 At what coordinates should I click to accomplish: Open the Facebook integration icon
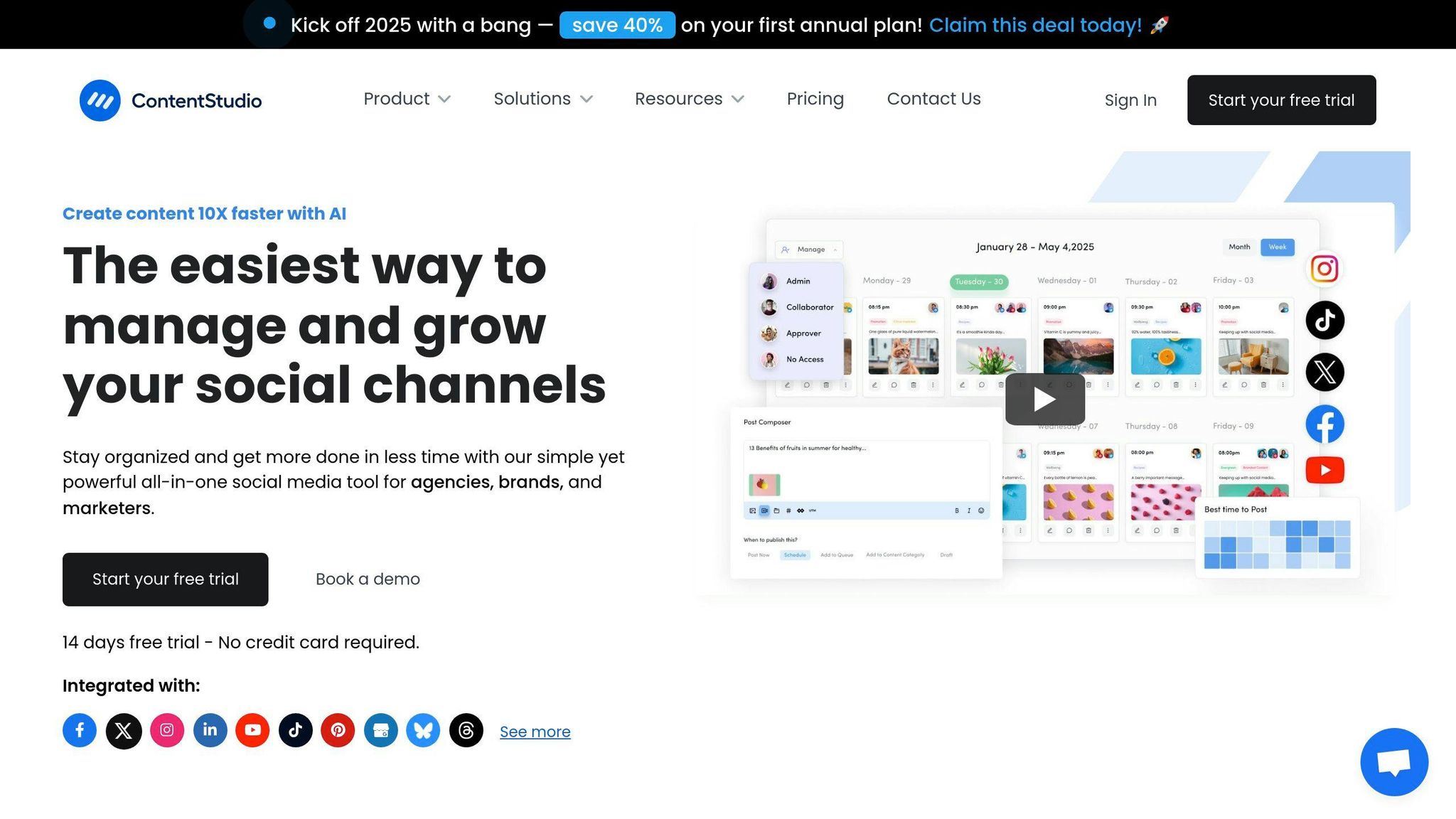(x=80, y=730)
